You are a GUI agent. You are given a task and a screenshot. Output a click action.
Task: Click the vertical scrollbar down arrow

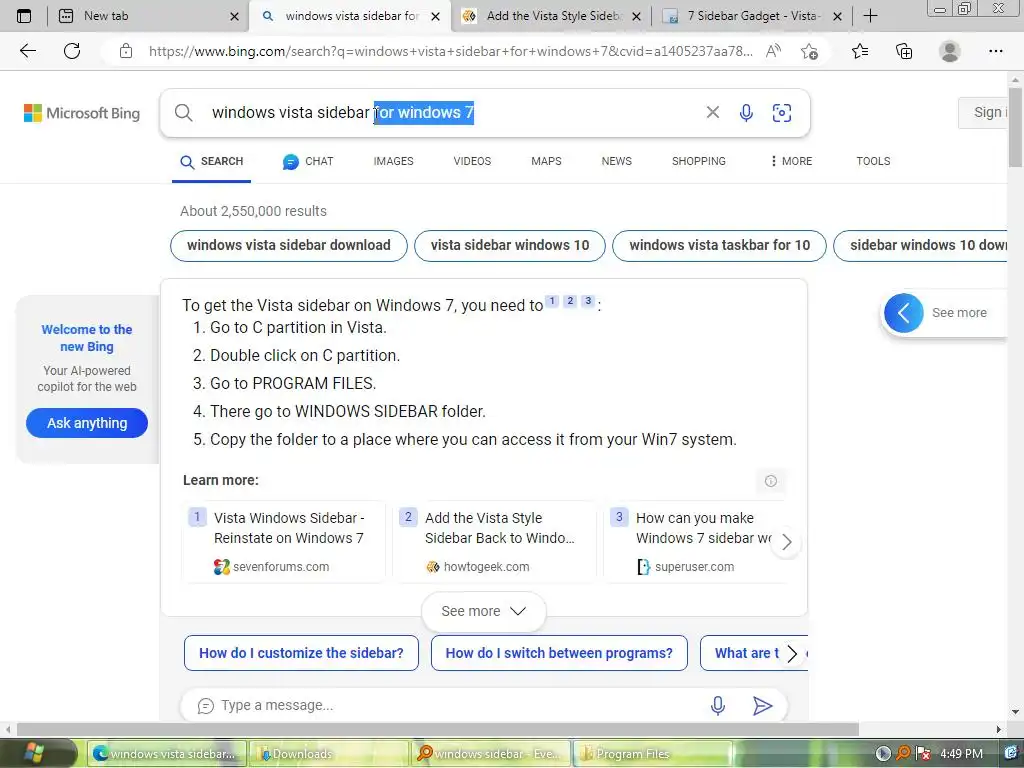[1015, 712]
